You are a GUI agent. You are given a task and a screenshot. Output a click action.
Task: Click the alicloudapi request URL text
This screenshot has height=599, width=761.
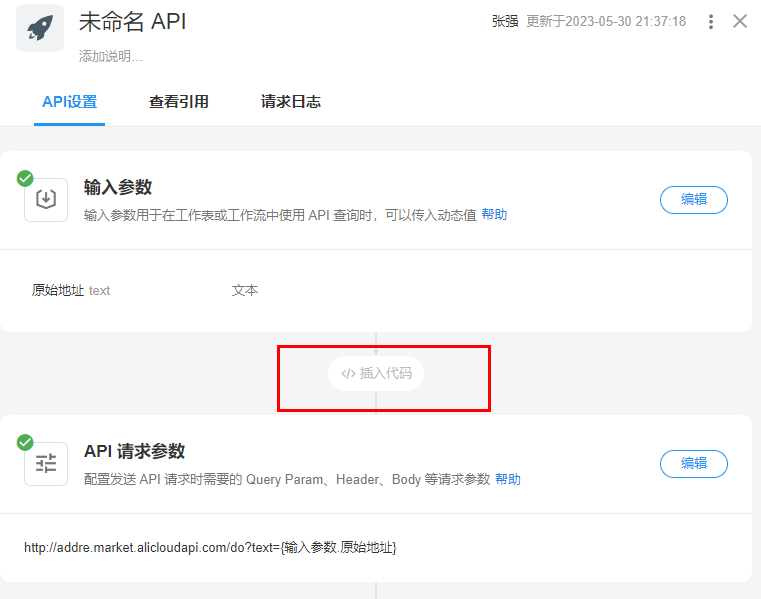coord(210,548)
